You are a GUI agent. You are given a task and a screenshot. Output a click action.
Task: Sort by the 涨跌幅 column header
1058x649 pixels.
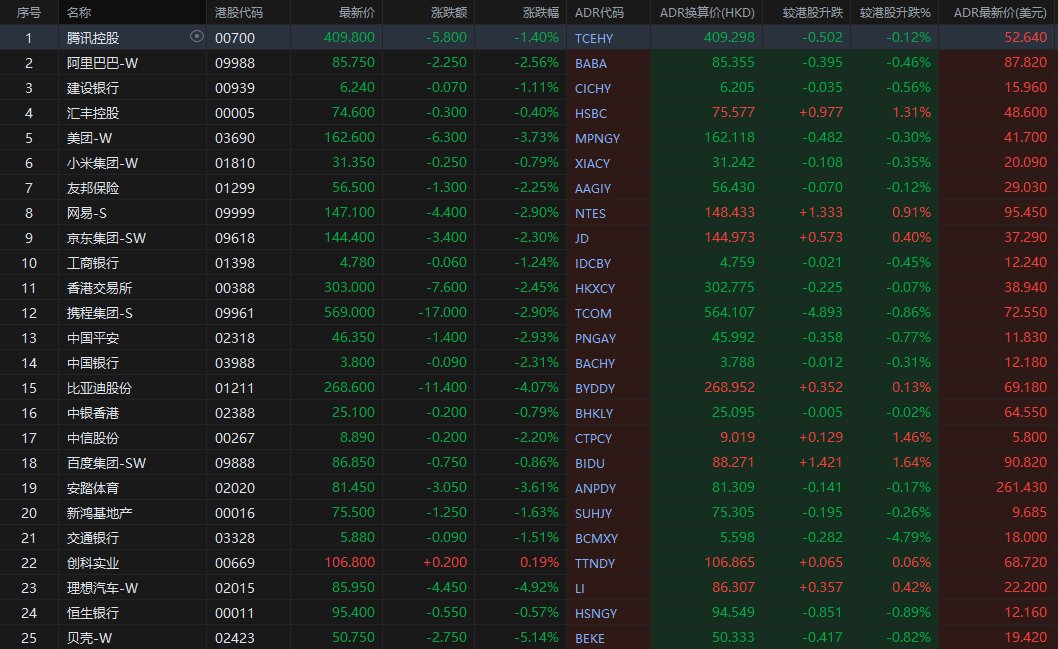click(x=540, y=12)
